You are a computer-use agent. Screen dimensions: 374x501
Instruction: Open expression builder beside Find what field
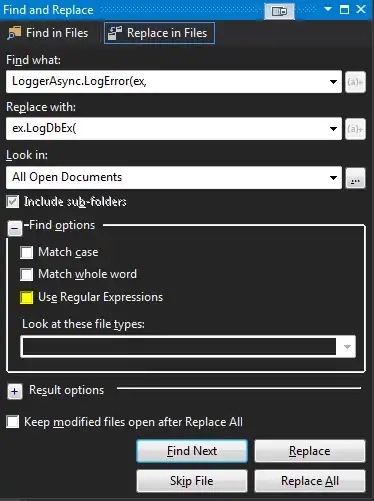point(355,82)
